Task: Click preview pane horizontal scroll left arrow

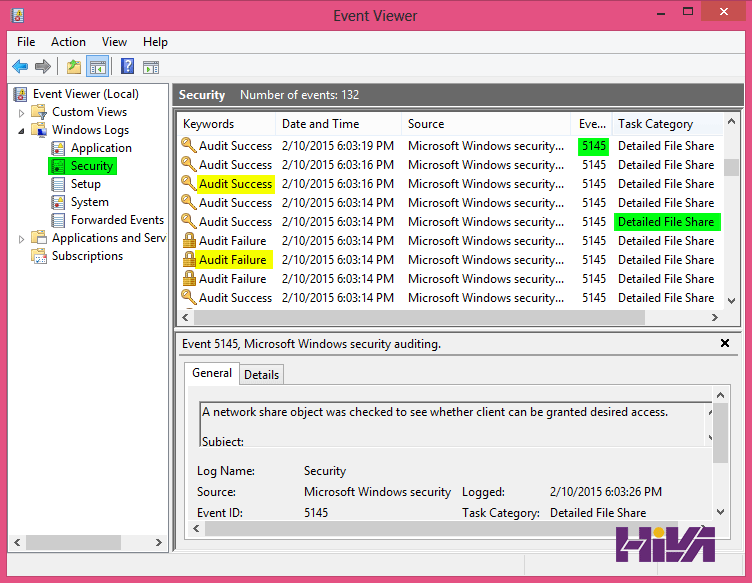Action: 196,528
